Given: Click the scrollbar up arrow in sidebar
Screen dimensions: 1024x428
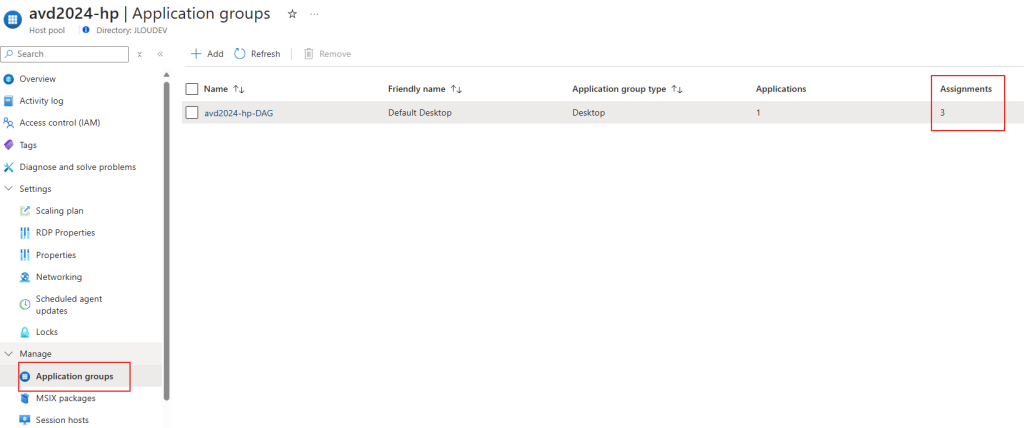Looking at the screenshot, I should tap(167, 74).
